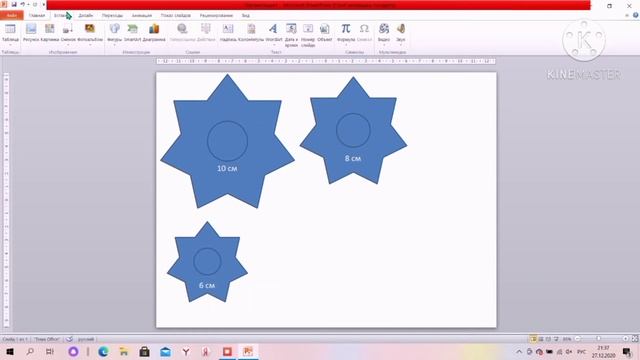Open the Файл tab
The height and width of the screenshot is (360, 640).
click(x=11, y=16)
